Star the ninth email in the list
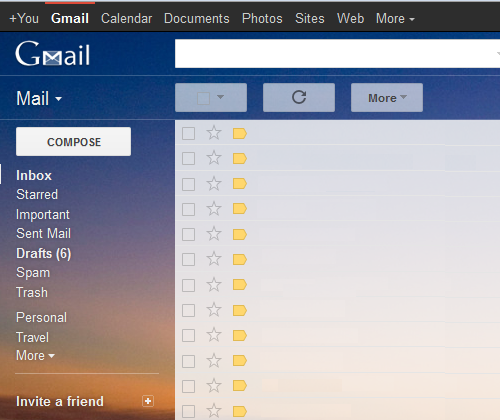This screenshot has width=500, height=420. click(214, 335)
